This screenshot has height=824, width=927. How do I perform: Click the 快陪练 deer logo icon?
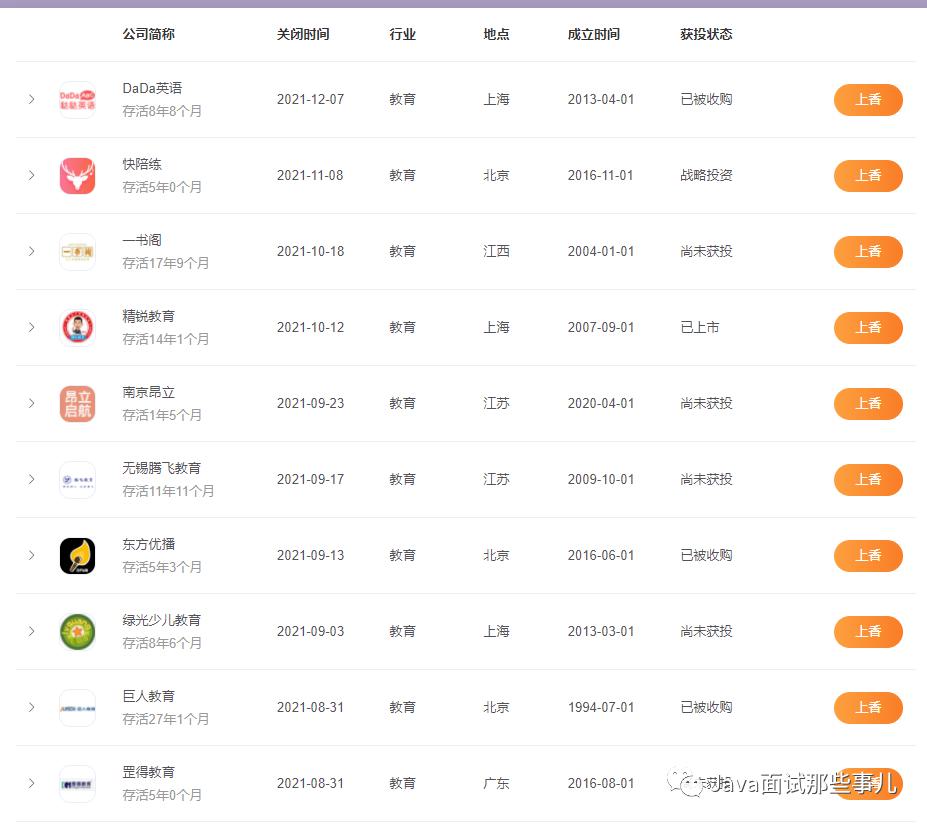tap(77, 176)
